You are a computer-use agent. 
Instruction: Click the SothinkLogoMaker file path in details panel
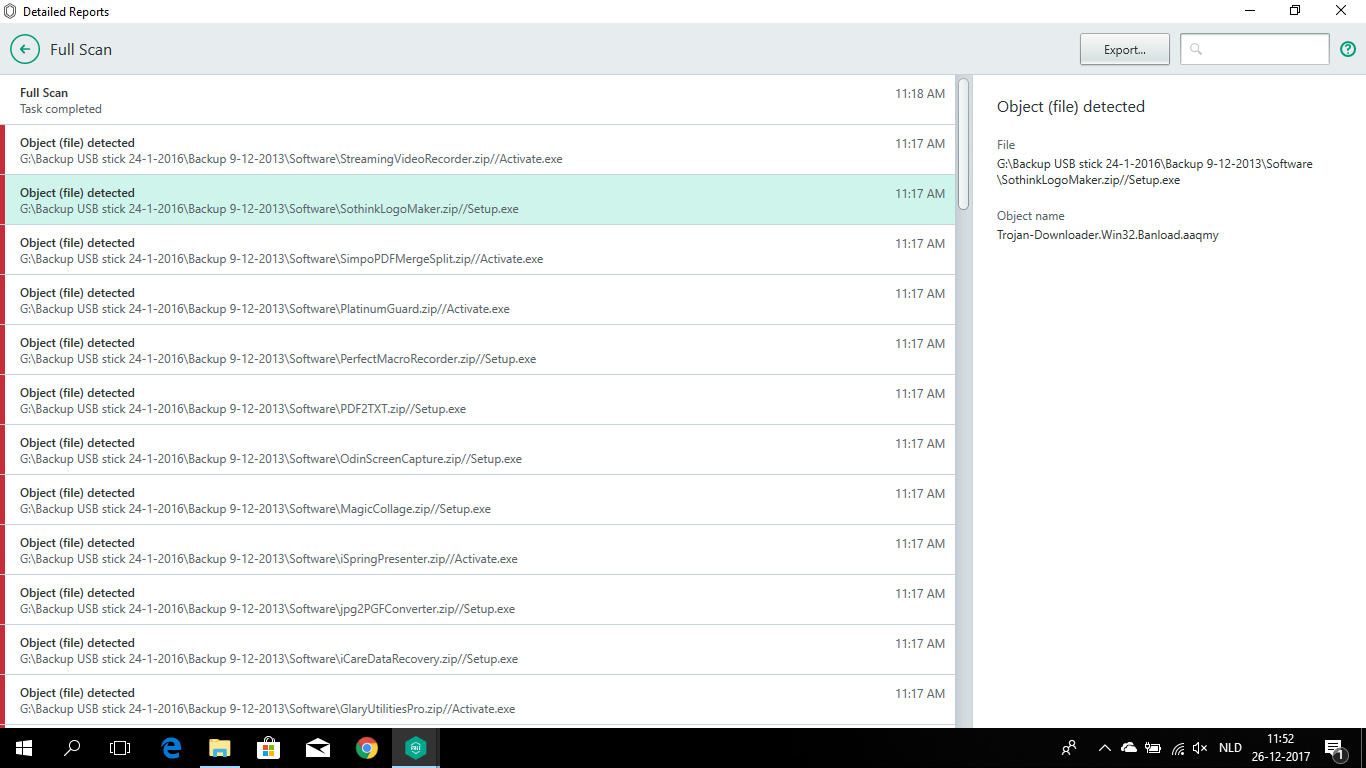(x=1155, y=172)
